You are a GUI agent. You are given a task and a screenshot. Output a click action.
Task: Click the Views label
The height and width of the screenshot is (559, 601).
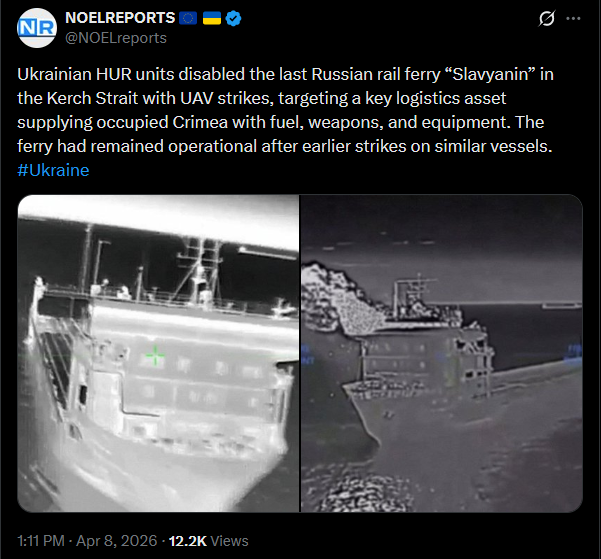tap(229, 541)
